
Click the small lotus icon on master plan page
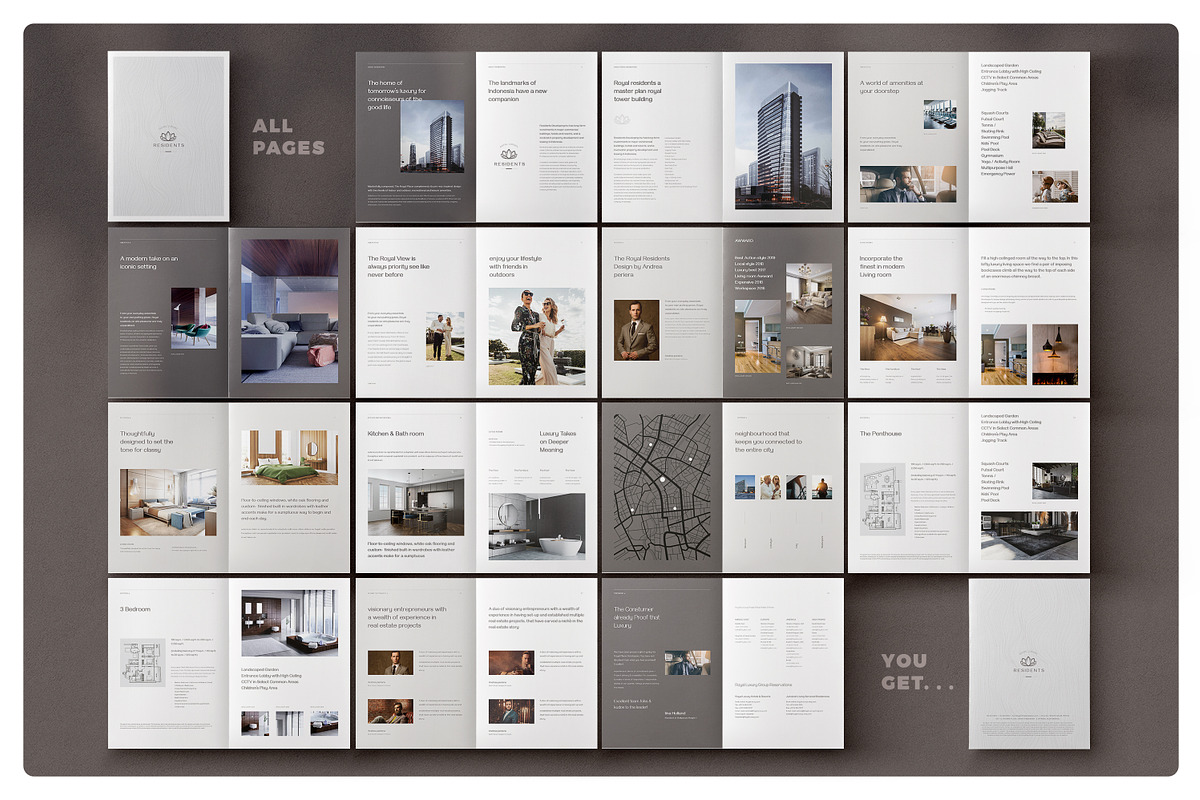(620, 120)
